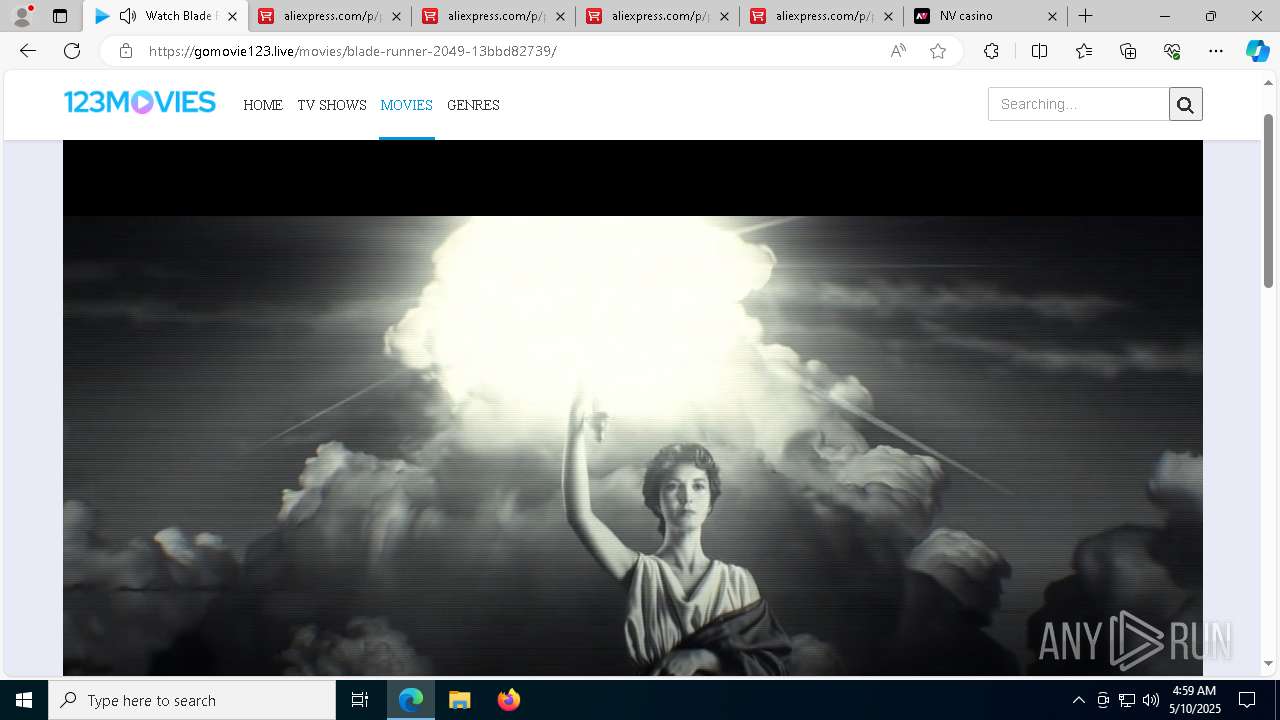
Task: Open Settings and more ellipsis menu
Action: pyautogui.click(x=1216, y=51)
